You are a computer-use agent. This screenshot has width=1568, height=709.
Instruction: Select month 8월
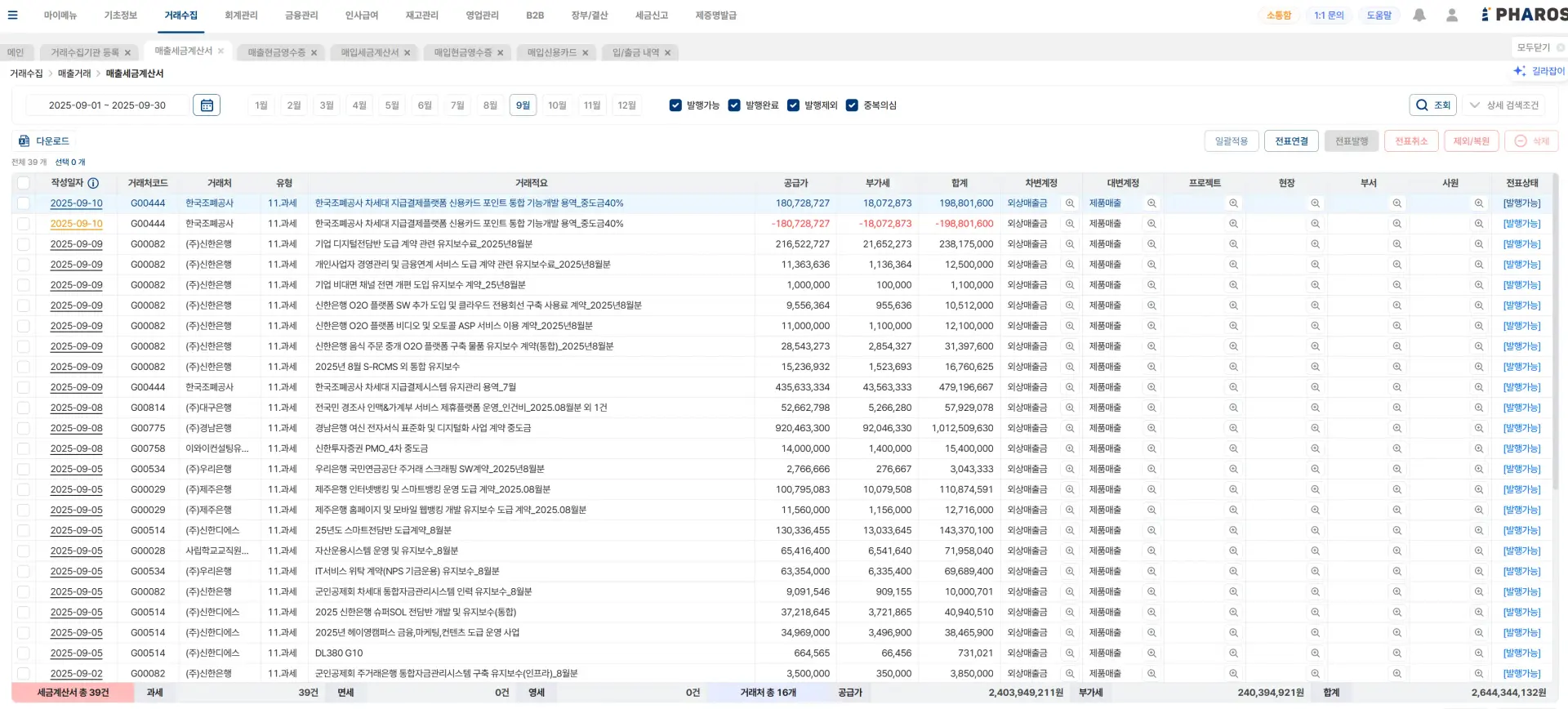coord(490,105)
